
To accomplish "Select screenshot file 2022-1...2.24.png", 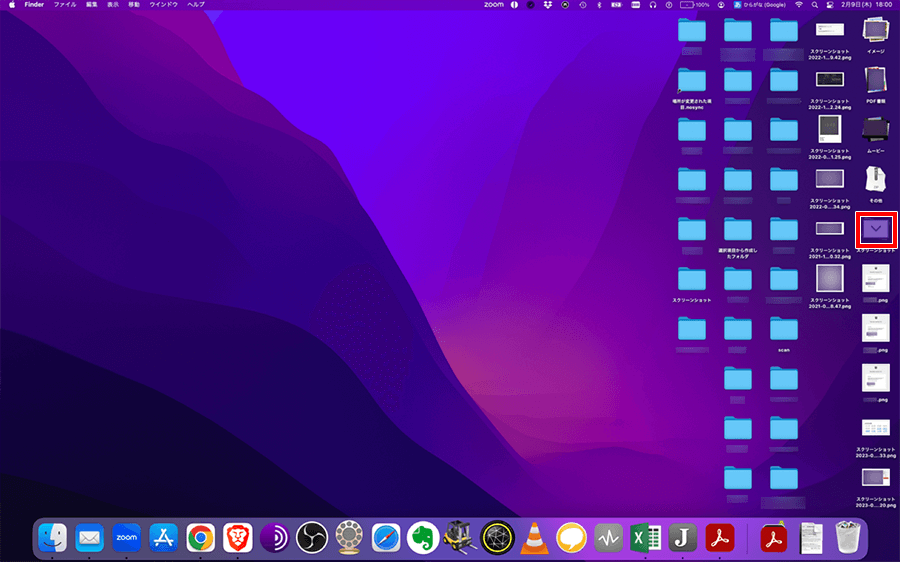I will [x=829, y=79].
